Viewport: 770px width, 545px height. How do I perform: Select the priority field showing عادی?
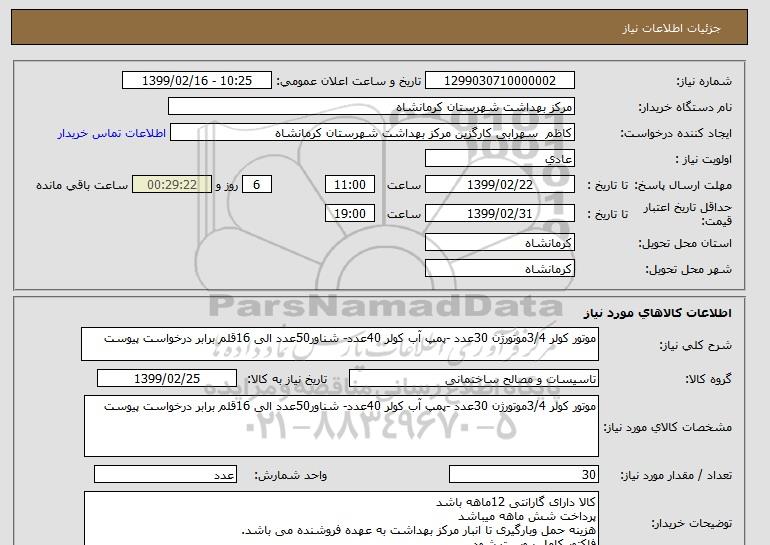click(499, 159)
